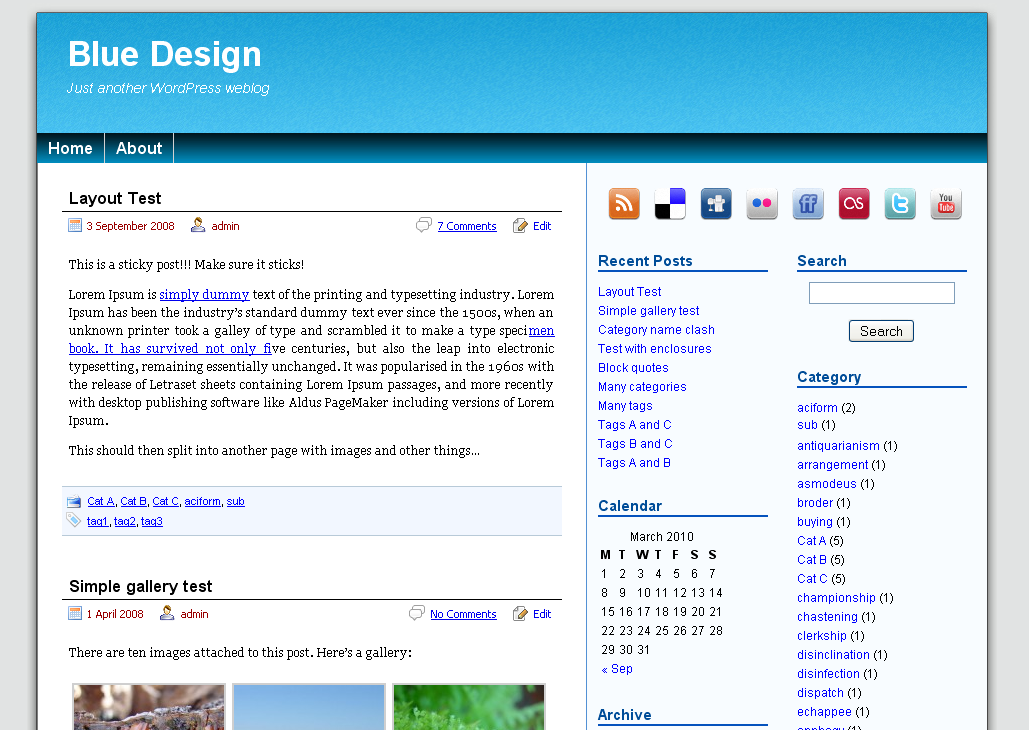Open 'Block quotes' in Recent Posts
This screenshot has width=1029, height=730.
(633, 368)
